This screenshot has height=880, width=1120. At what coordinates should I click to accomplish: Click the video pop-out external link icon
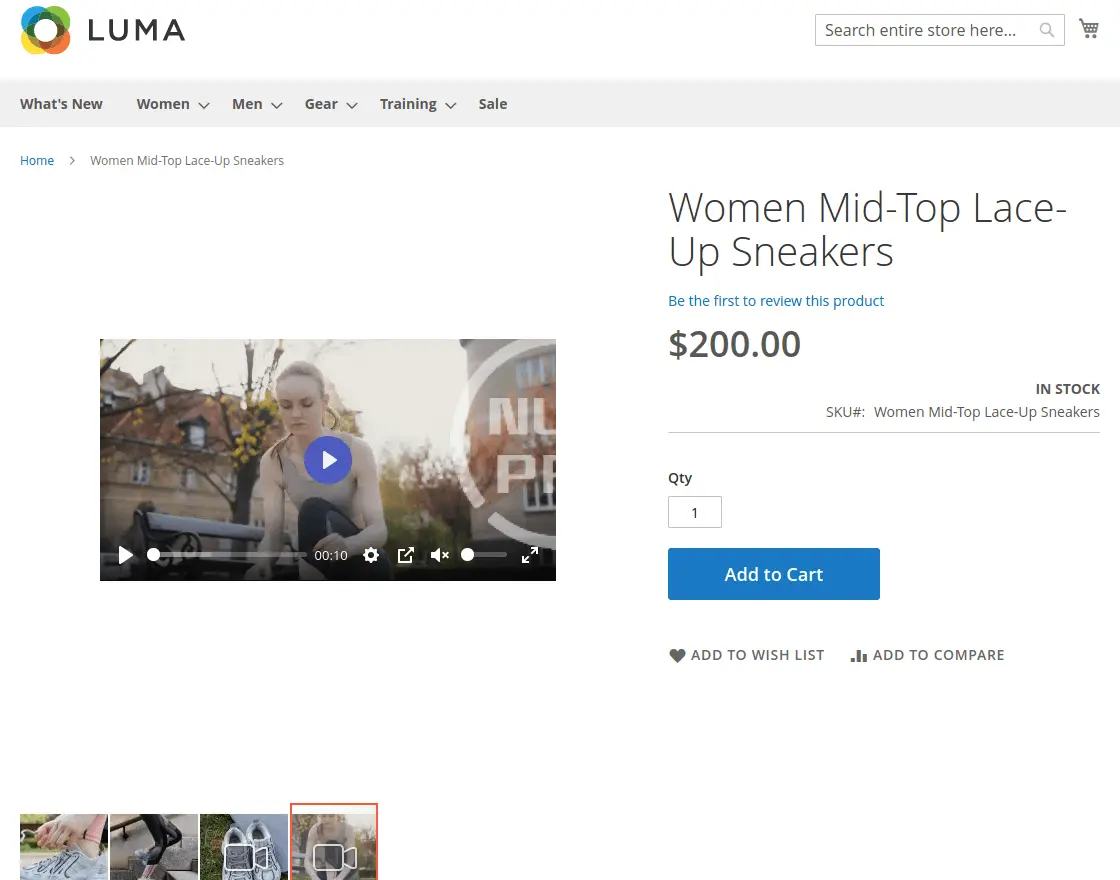[x=405, y=555]
